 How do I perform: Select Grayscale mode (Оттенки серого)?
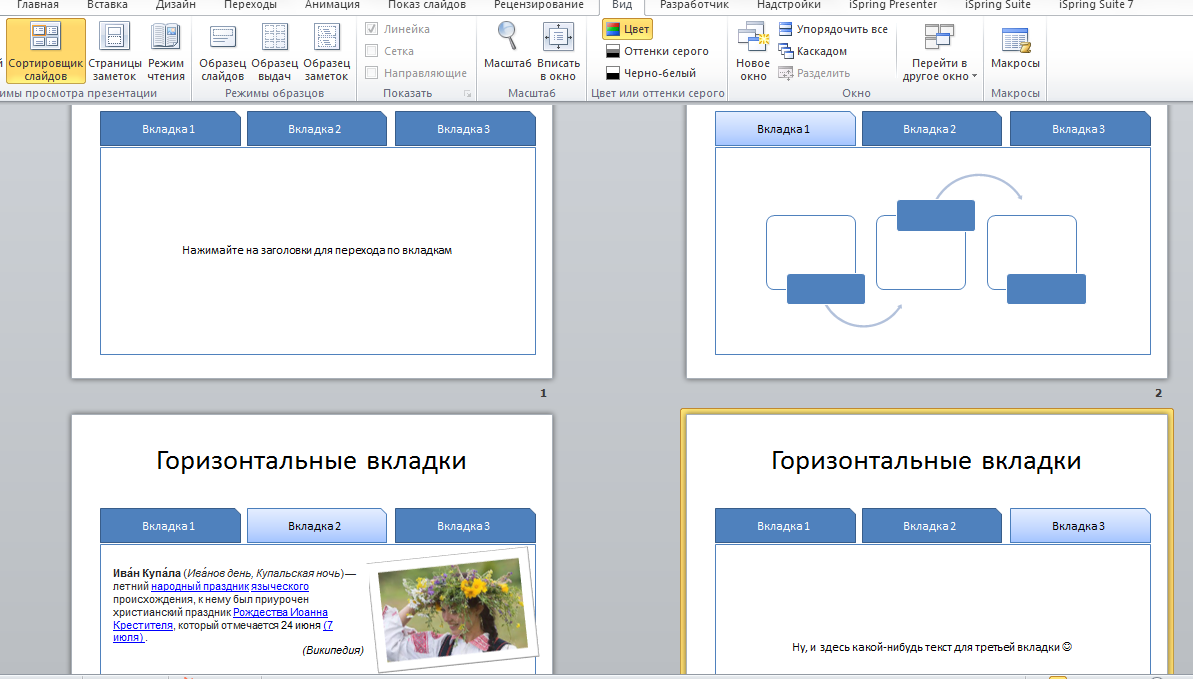click(657, 51)
